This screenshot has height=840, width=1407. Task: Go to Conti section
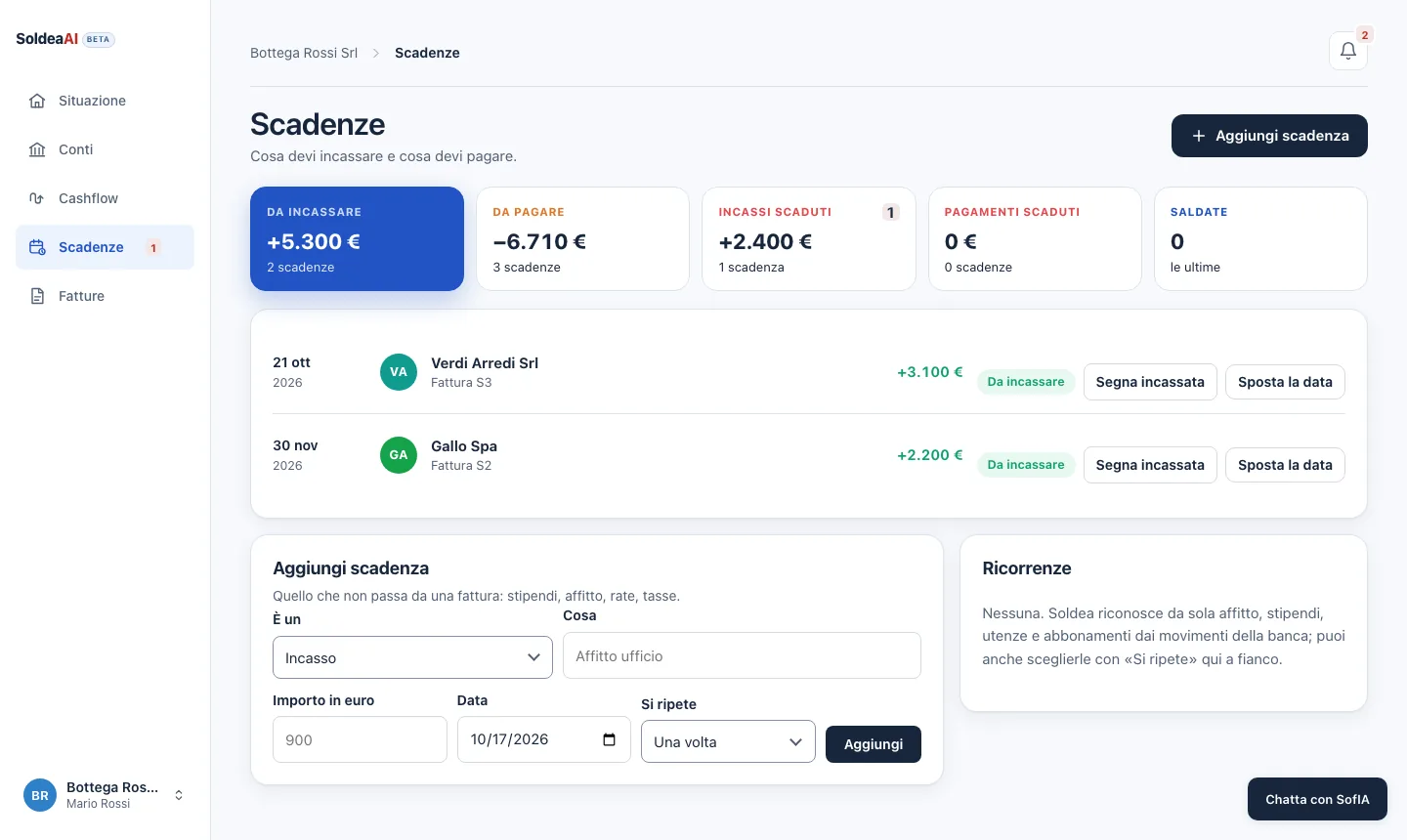click(x=105, y=149)
